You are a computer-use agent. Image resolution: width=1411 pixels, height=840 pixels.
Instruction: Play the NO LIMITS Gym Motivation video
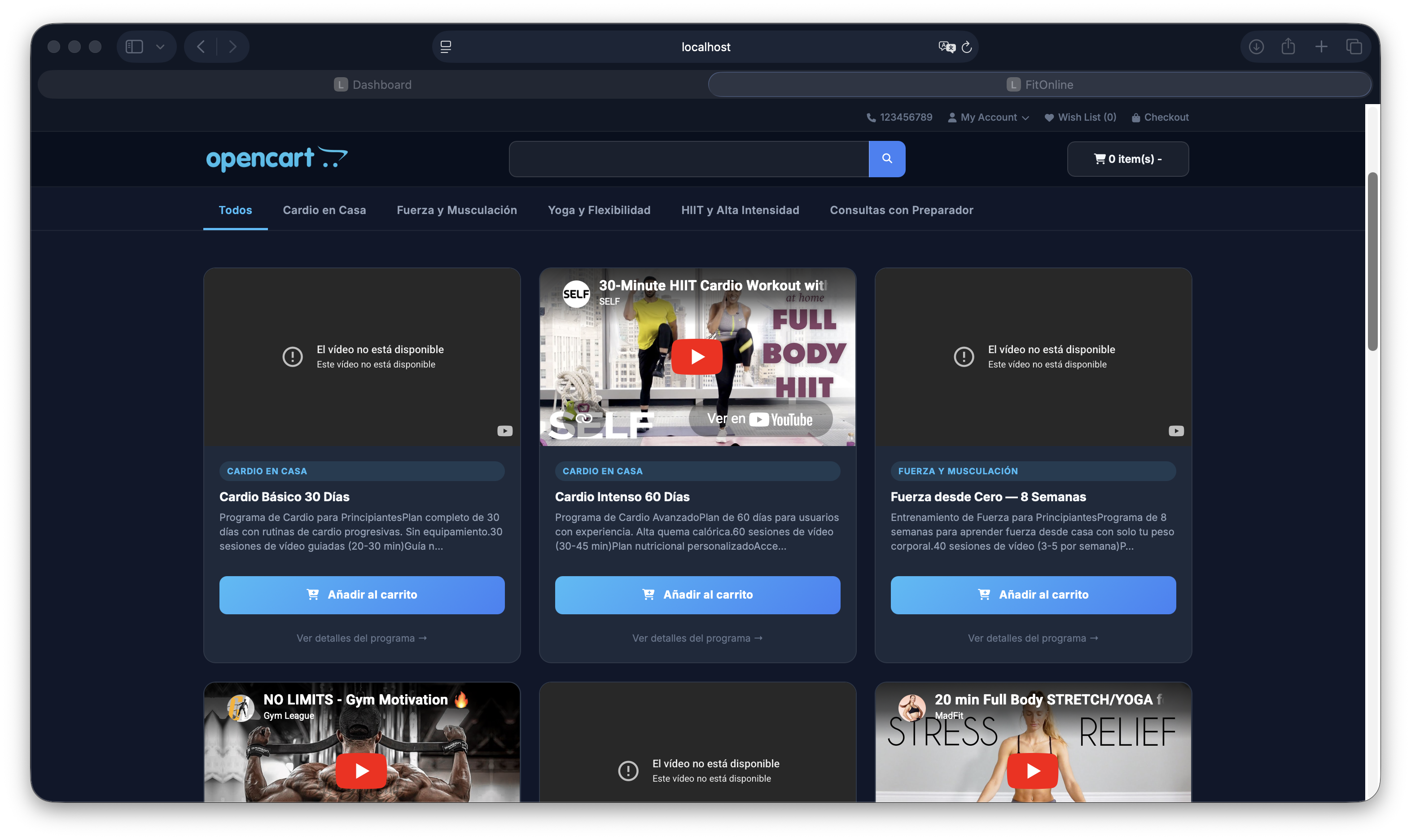click(x=361, y=770)
